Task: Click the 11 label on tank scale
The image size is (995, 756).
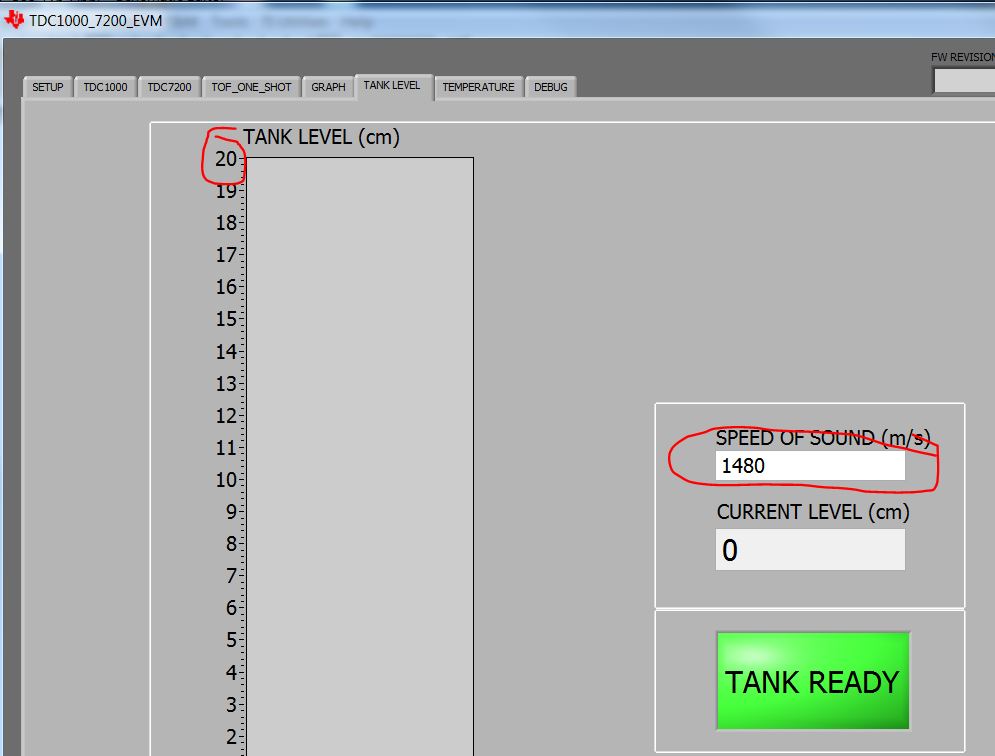Action: click(226, 448)
